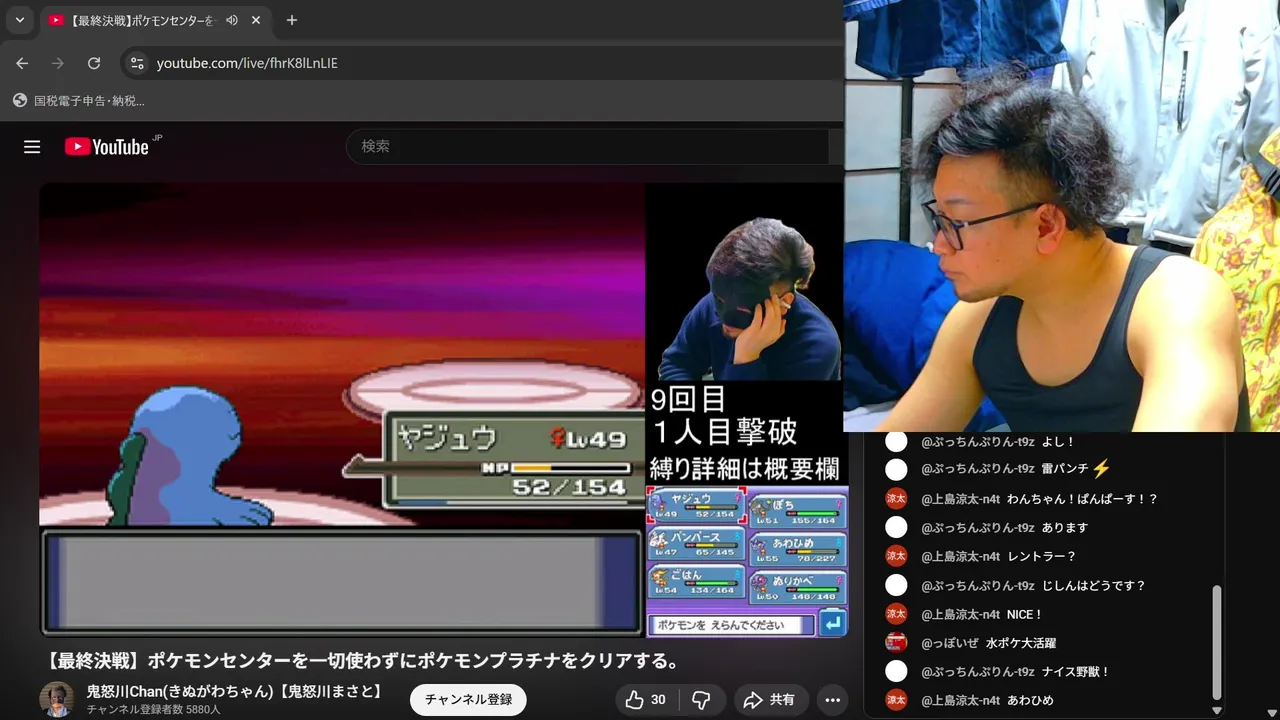Reload the current page

[94, 63]
